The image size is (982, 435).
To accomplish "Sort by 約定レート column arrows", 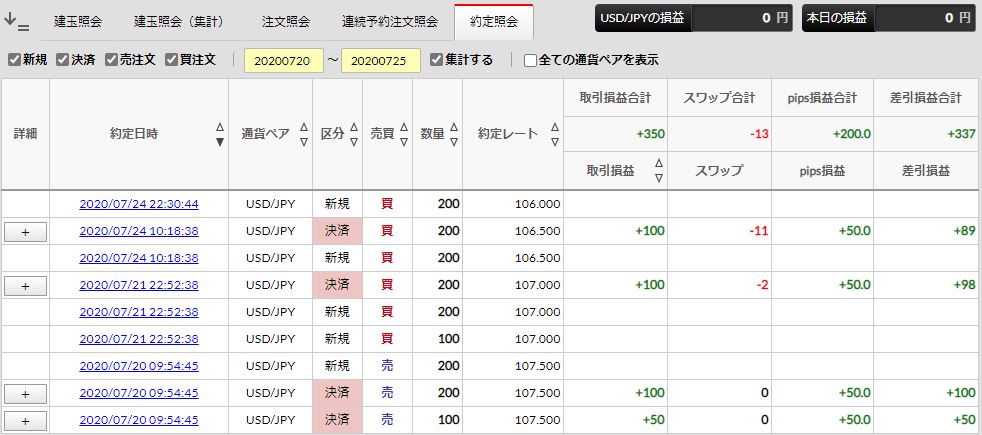I will (x=555, y=134).
